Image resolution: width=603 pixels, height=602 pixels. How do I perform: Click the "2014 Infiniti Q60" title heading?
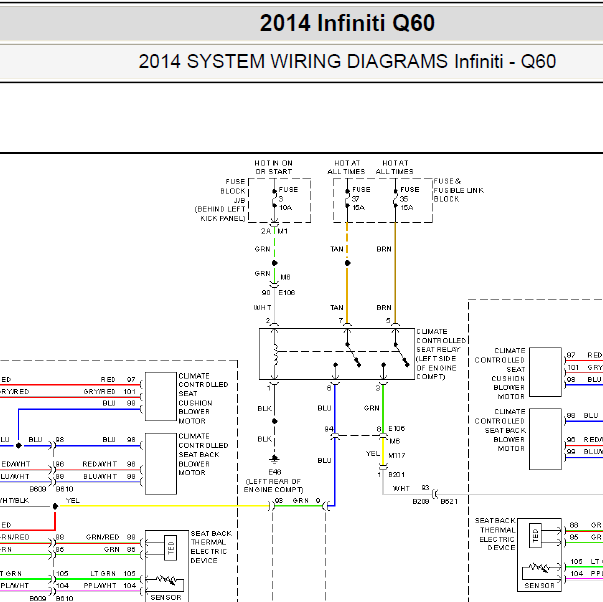click(x=347, y=23)
